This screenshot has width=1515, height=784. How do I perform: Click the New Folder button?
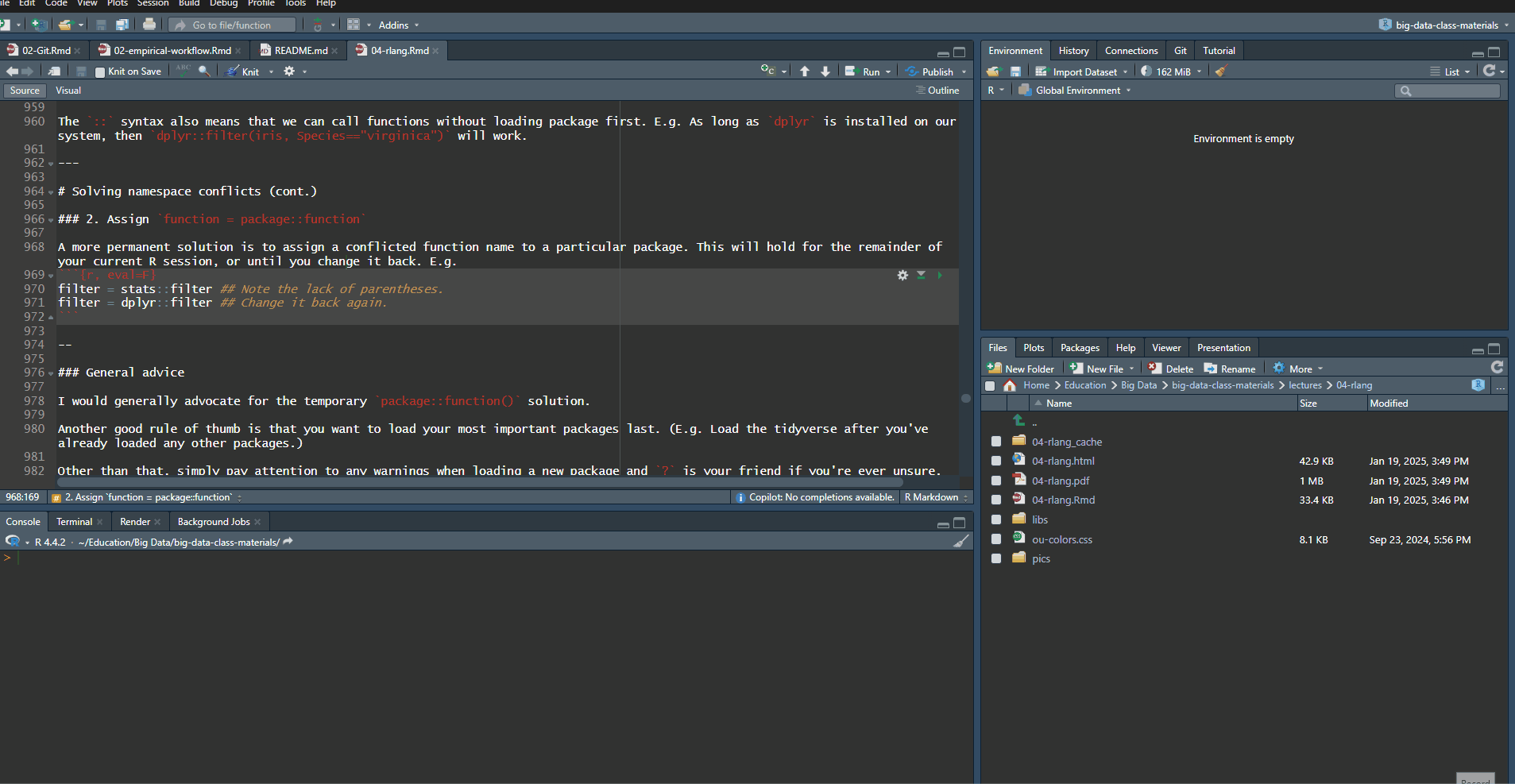(x=1021, y=369)
